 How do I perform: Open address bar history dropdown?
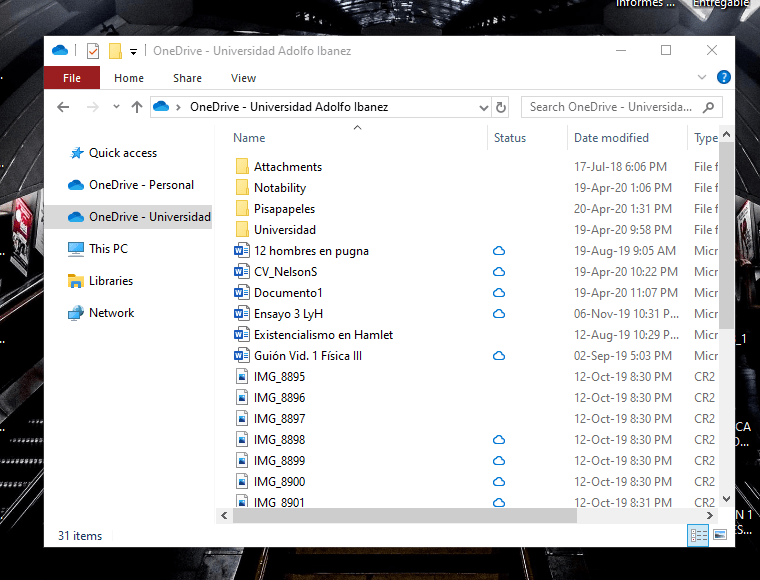pyautogui.click(x=483, y=107)
